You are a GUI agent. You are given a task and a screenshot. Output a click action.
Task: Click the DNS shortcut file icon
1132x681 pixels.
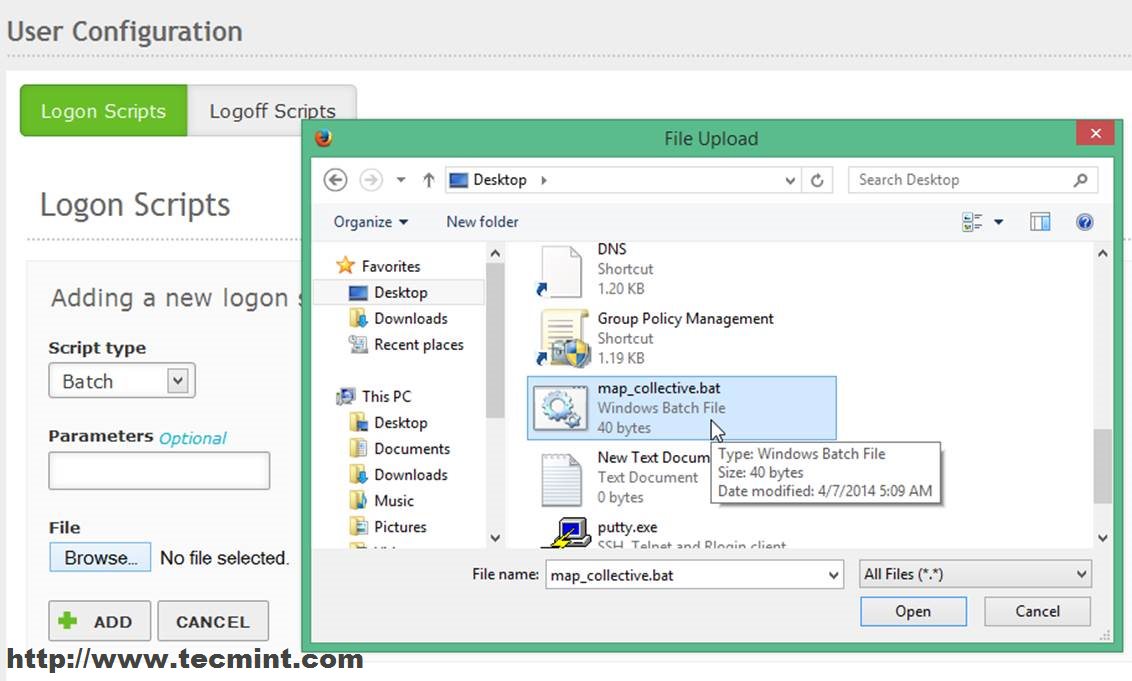[x=560, y=272]
